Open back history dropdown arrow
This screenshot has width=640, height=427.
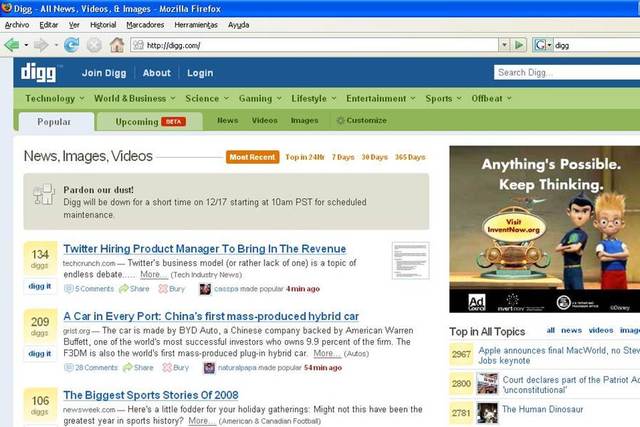pyautogui.click(x=26, y=44)
